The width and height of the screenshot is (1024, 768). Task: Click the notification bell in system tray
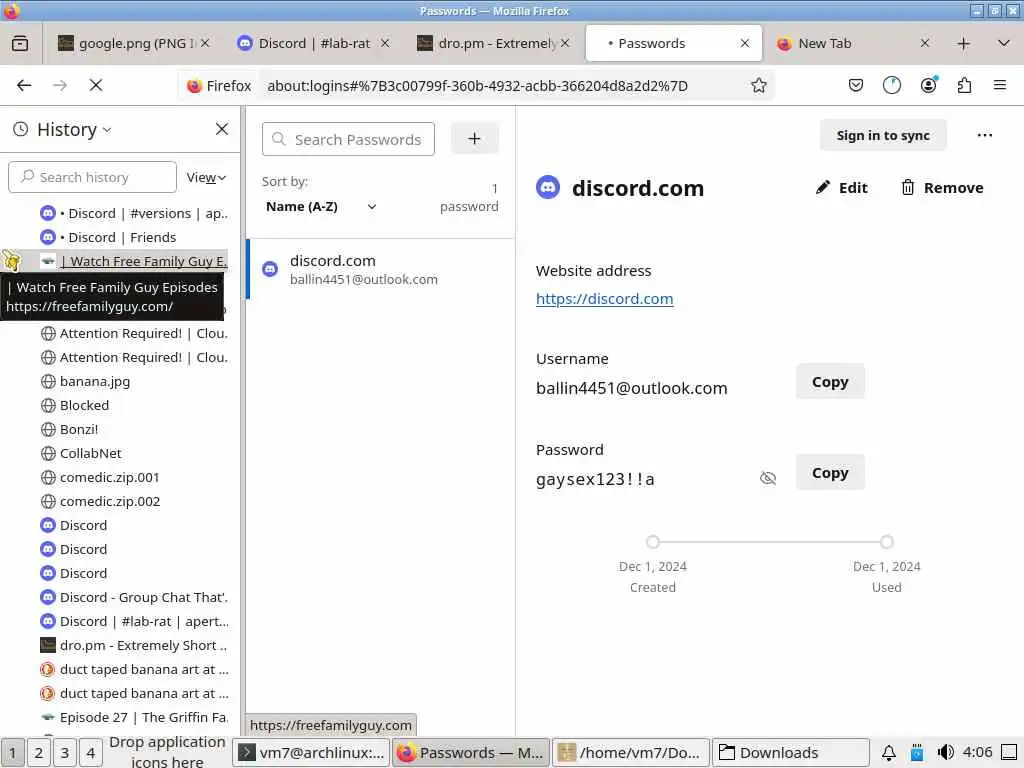coord(889,753)
